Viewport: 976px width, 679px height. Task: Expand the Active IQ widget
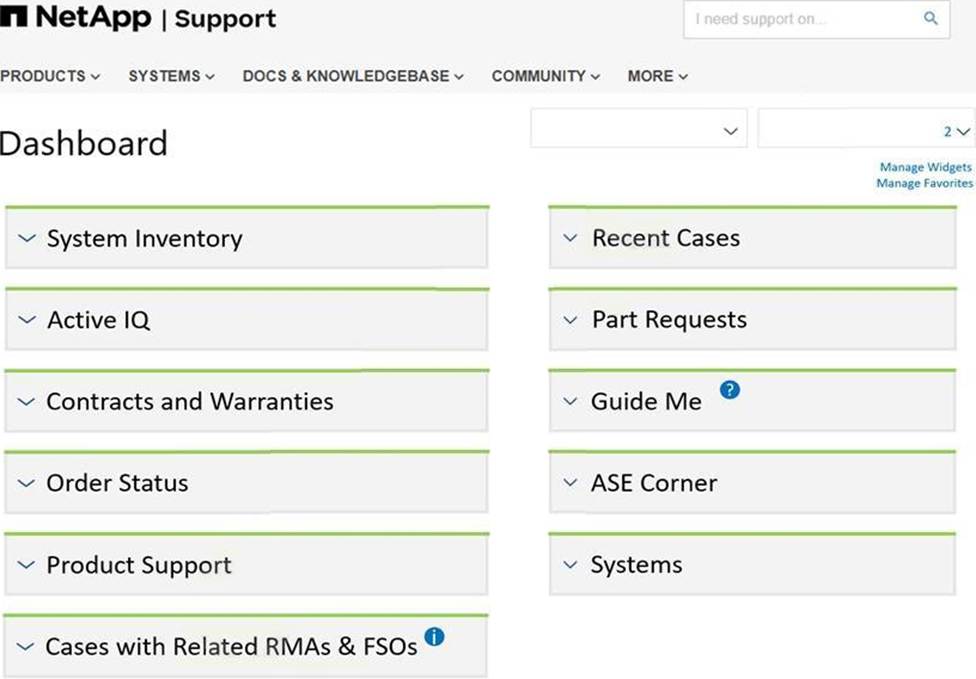click(27, 320)
